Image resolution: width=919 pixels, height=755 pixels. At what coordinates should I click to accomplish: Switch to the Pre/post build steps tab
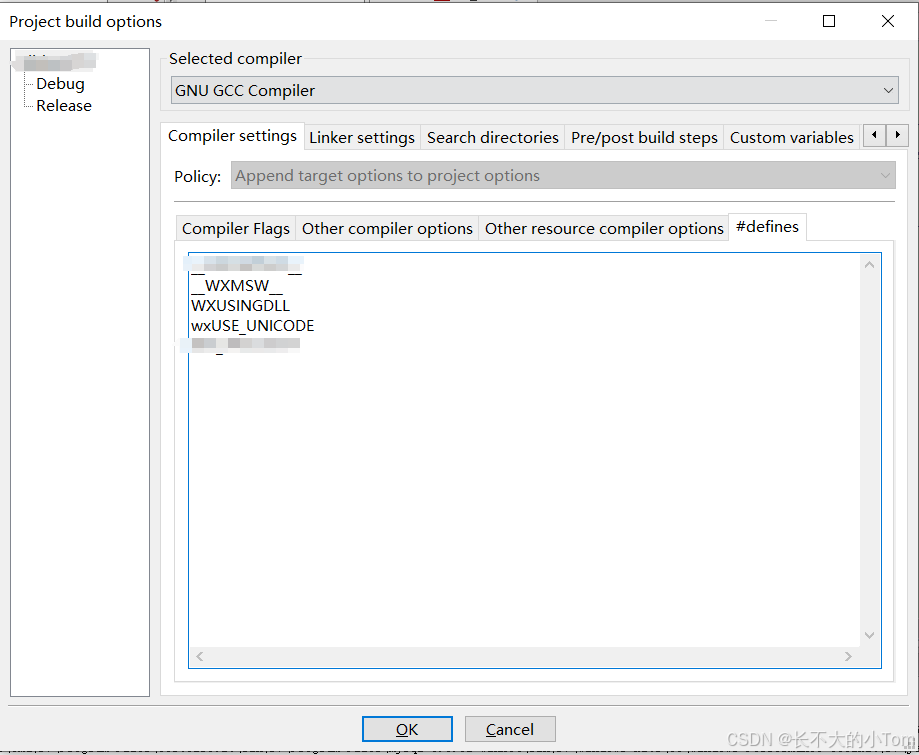[x=644, y=137]
